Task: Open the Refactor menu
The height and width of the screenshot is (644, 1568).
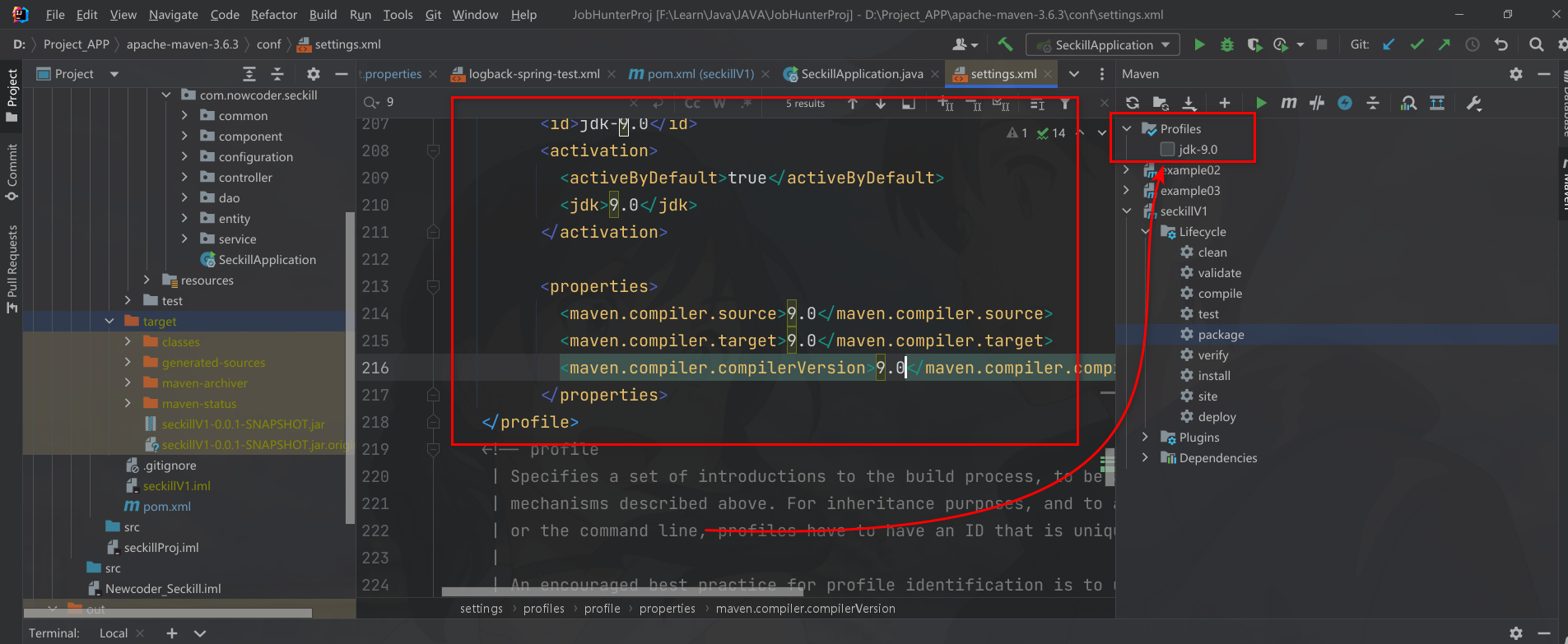Action: pyautogui.click(x=274, y=15)
